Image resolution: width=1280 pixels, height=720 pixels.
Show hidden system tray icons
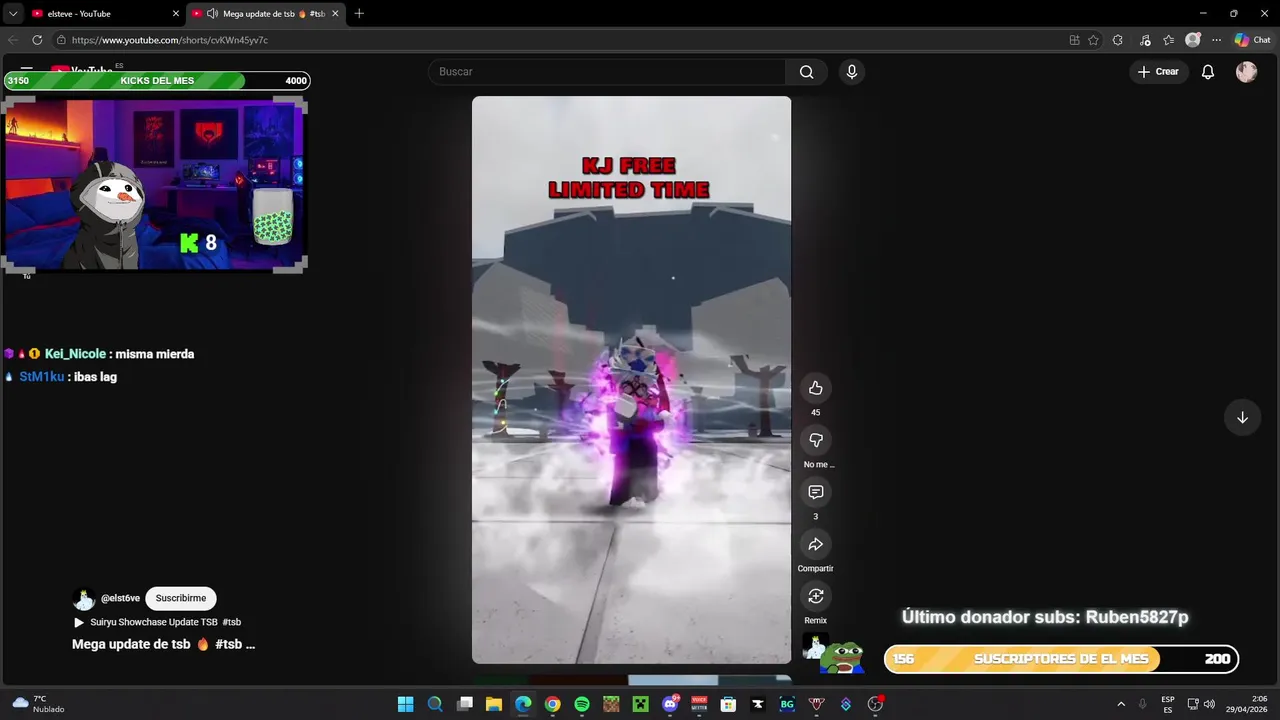coord(1121,704)
